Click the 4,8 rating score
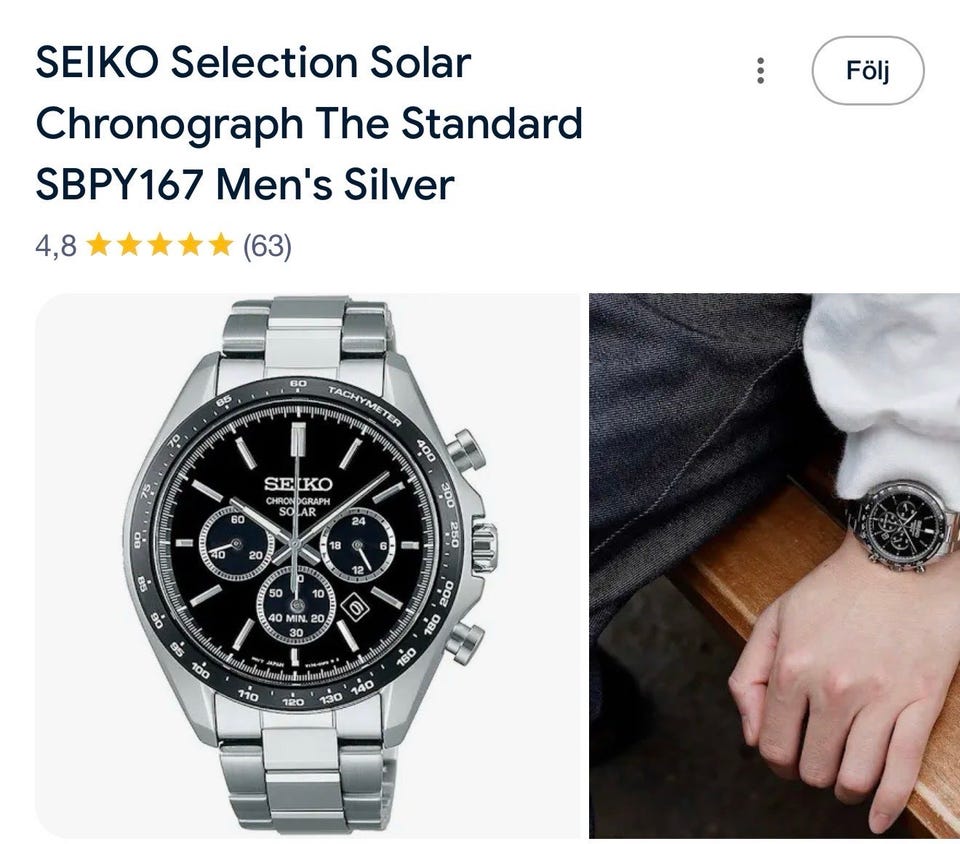Image resolution: width=960 pixels, height=844 pixels. 56,245
